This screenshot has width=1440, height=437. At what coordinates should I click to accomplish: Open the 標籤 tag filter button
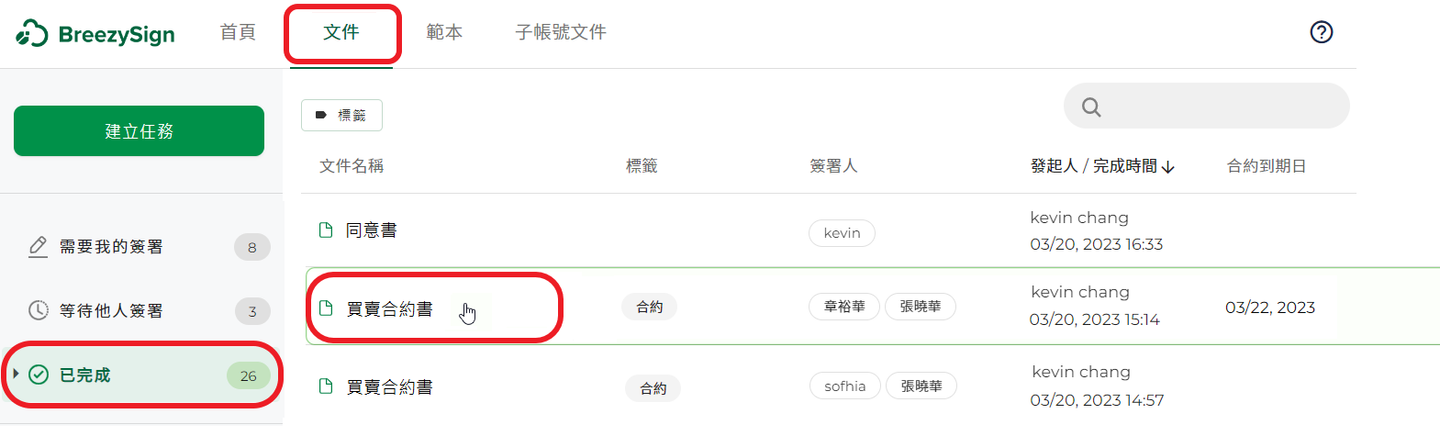tap(342, 115)
